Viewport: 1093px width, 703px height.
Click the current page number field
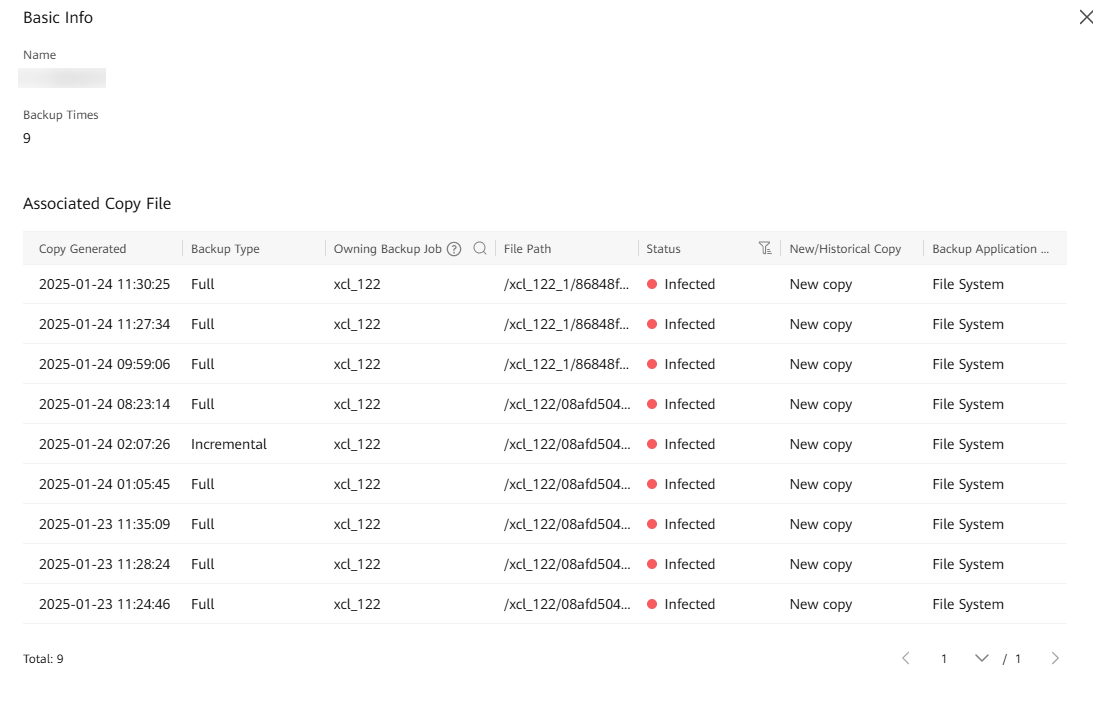click(x=944, y=659)
